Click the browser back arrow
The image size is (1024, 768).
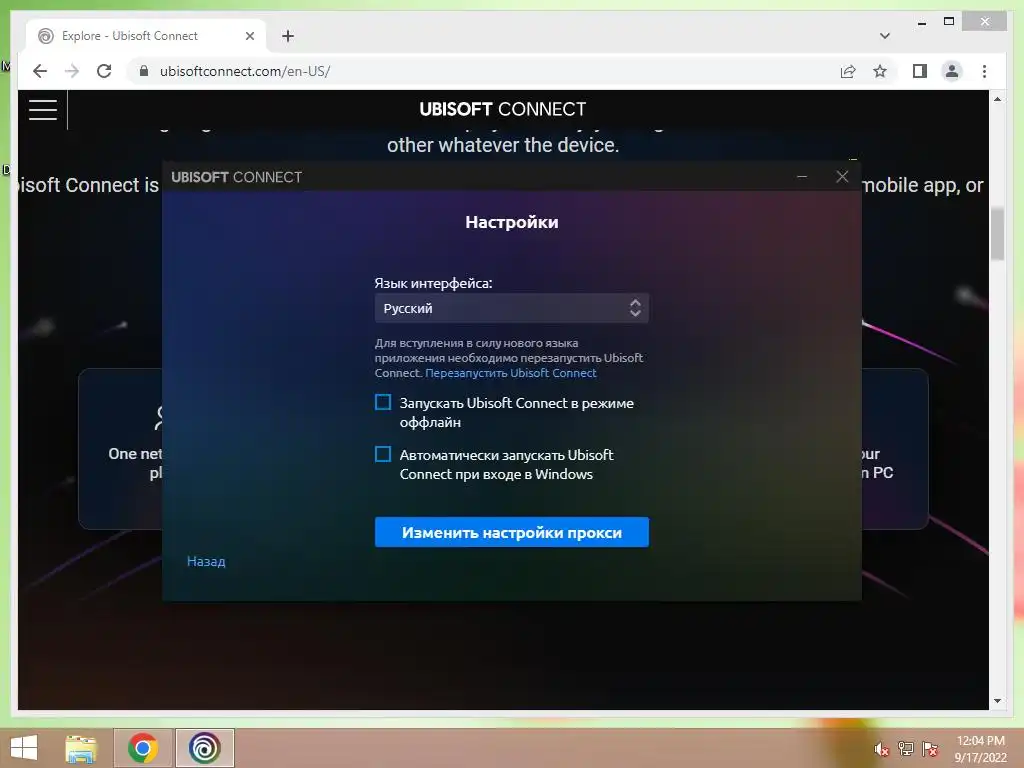click(x=40, y=71)
